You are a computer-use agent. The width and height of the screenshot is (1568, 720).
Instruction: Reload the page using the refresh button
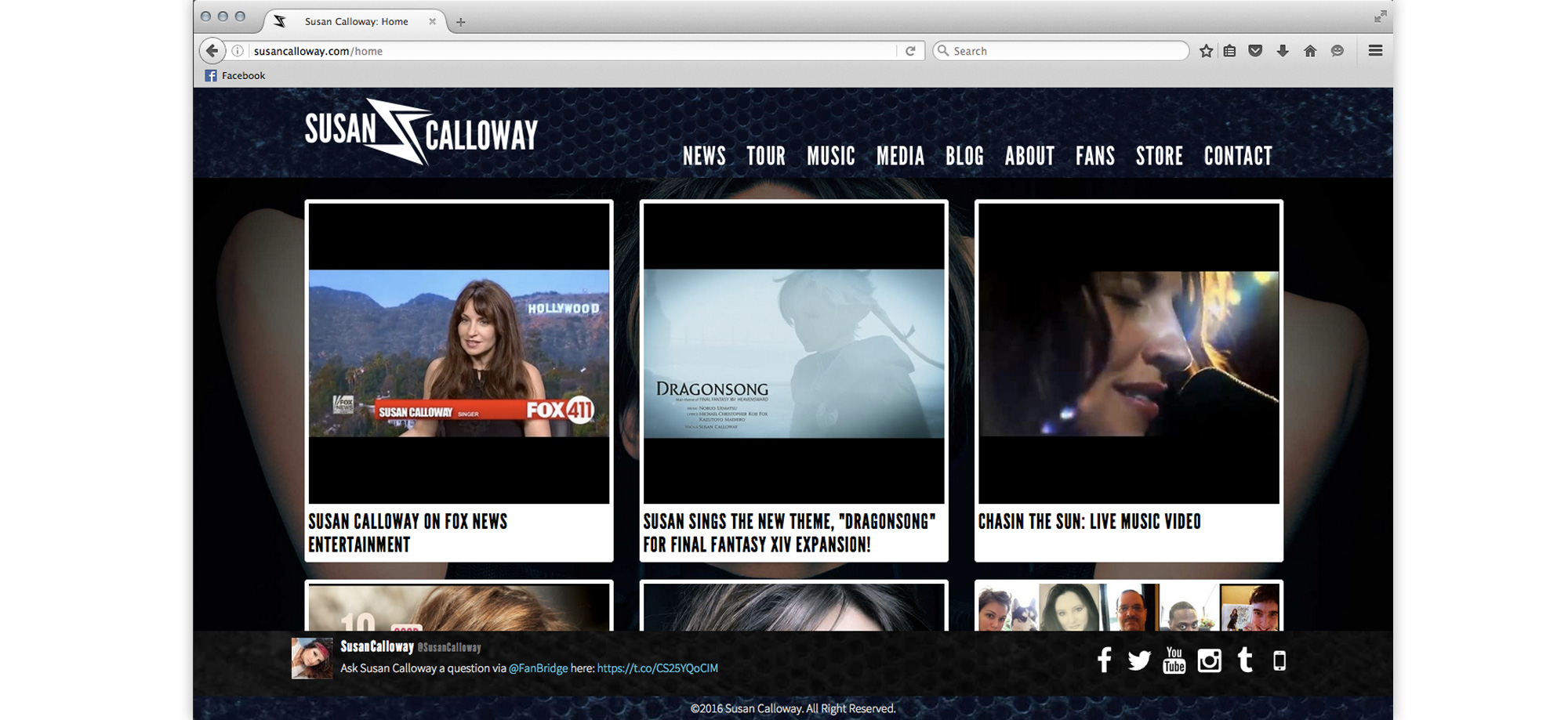pos(910,51)
